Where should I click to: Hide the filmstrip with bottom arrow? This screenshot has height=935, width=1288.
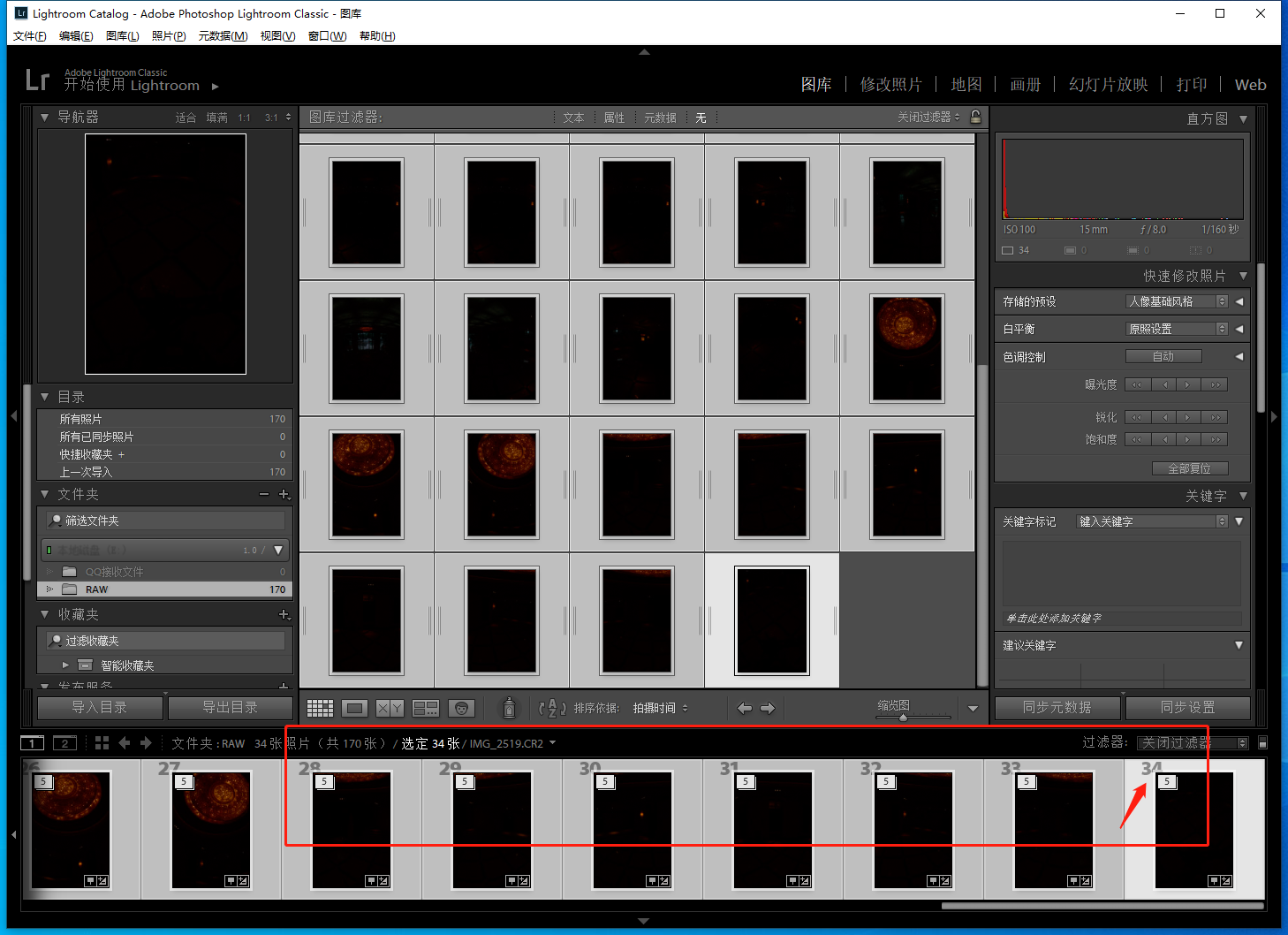pyautogui.click(x=644, y=921)
